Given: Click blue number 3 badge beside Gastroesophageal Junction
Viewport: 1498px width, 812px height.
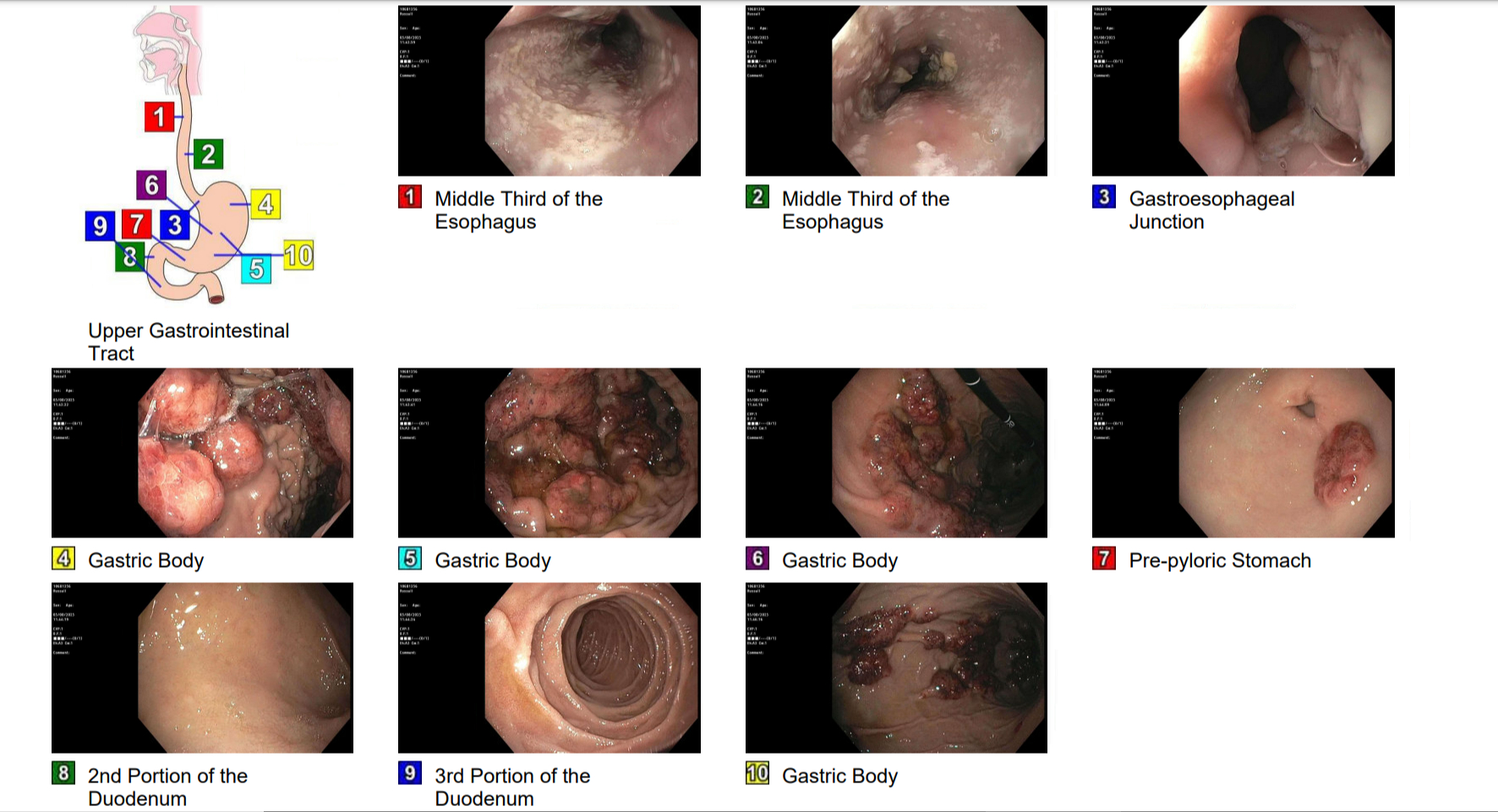Looking at the screenshot, I should point(1103,197).
